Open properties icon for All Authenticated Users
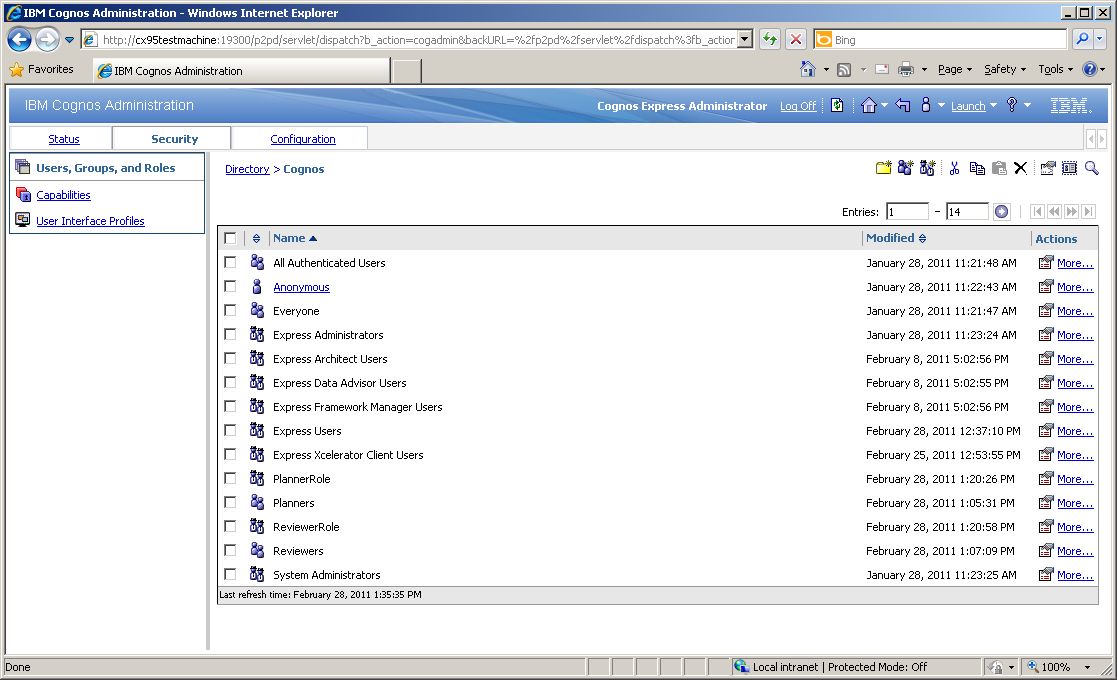Screen dimensions: 1117x680 pyautogui.click(x=1045, y=263)
